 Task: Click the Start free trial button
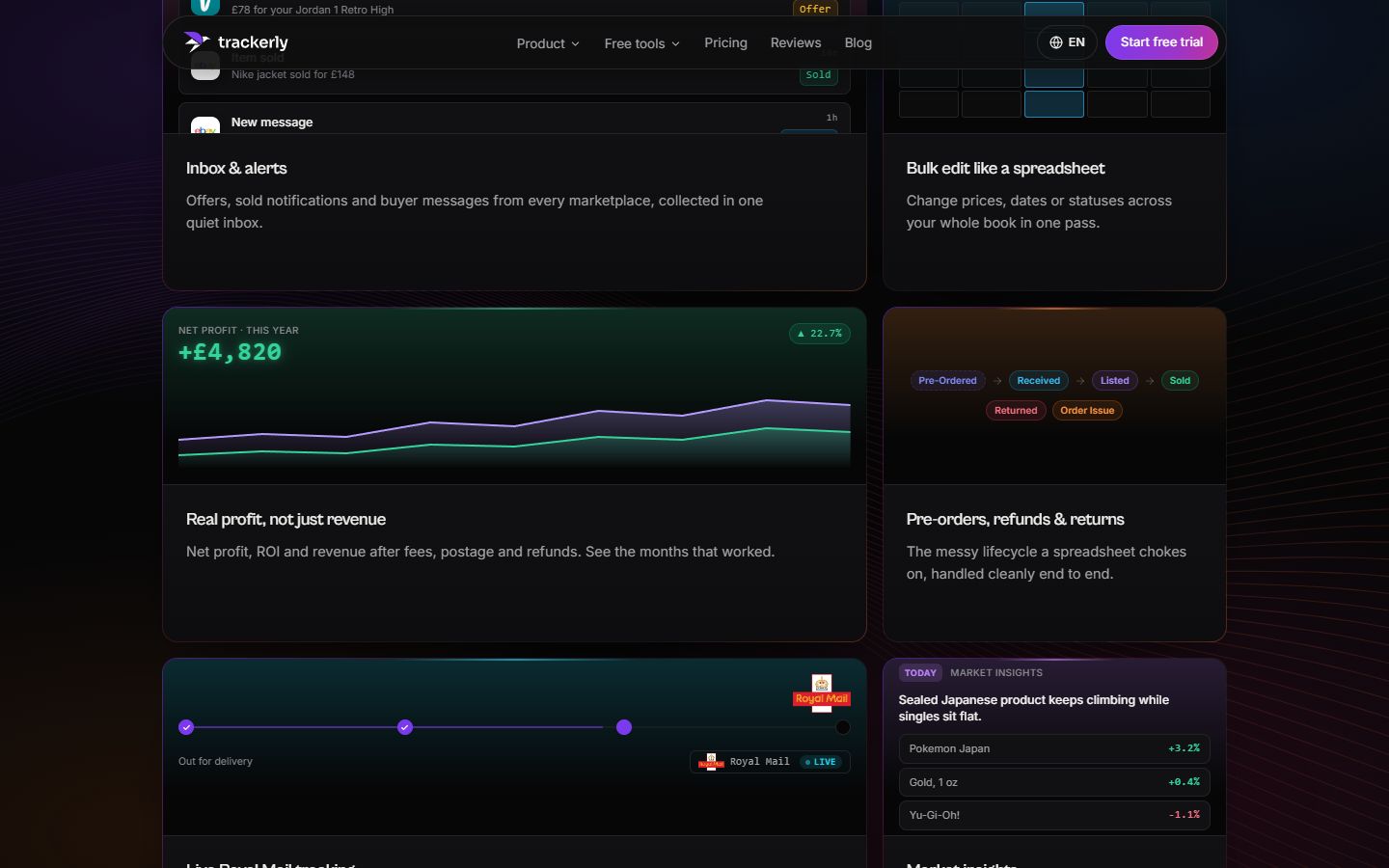tap(1161, 42)
